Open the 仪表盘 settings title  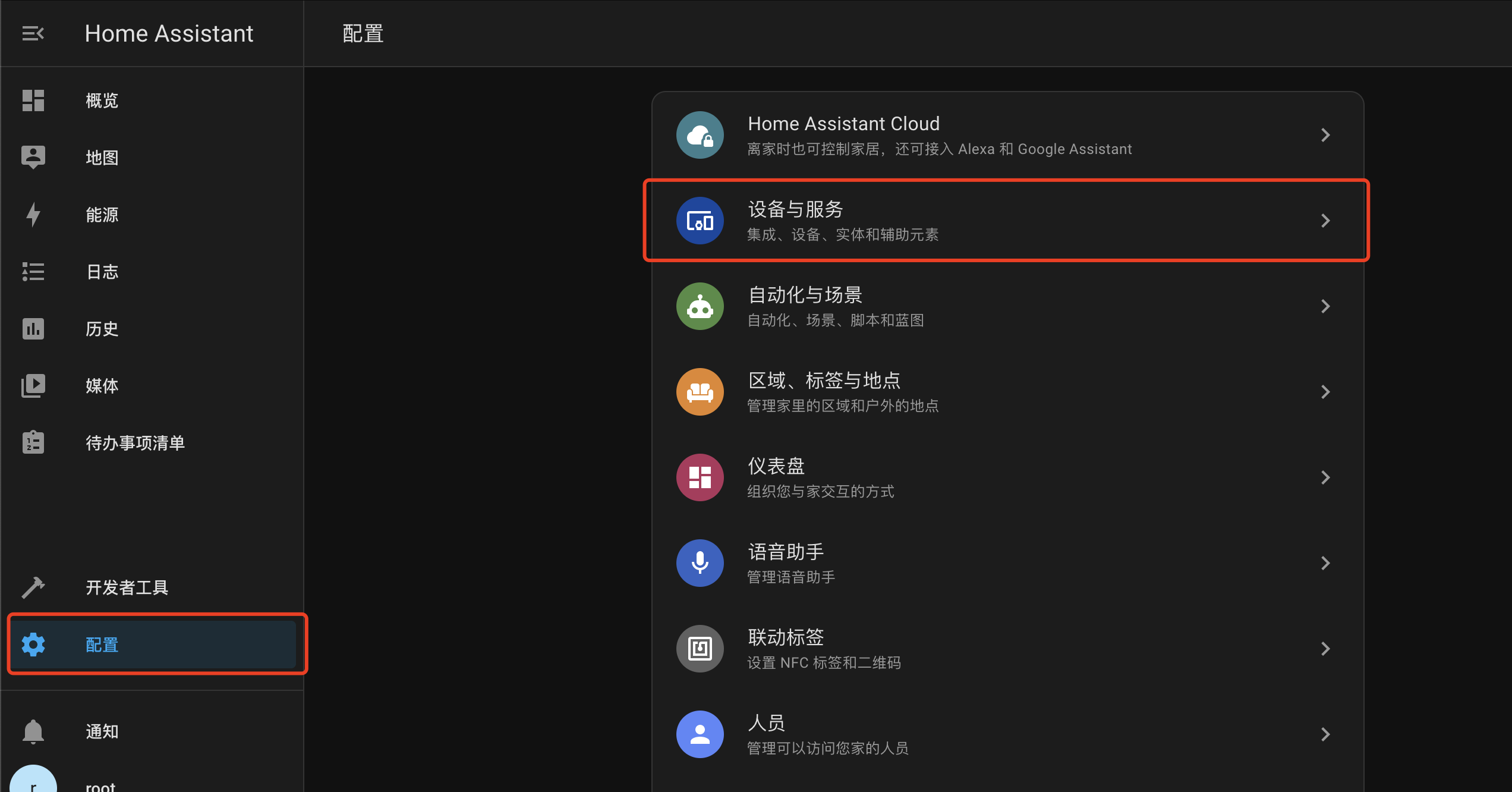[776, 466]
